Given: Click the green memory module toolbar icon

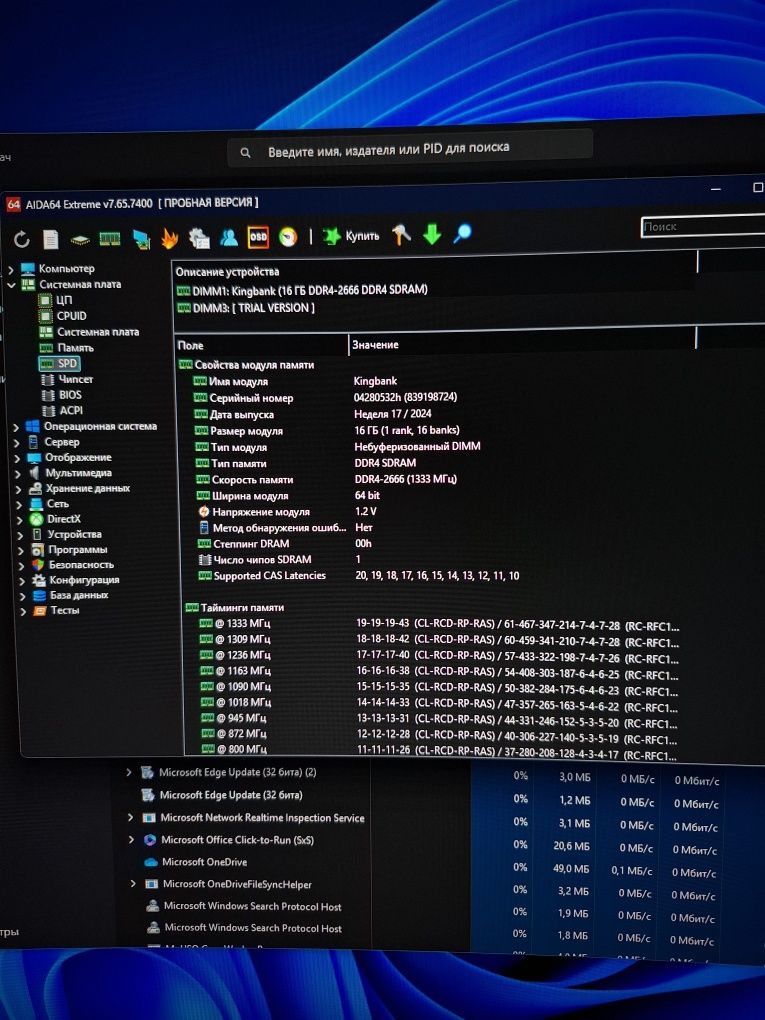Looking at the screenshot, I should pyautogui.click(x=109, y=239).
